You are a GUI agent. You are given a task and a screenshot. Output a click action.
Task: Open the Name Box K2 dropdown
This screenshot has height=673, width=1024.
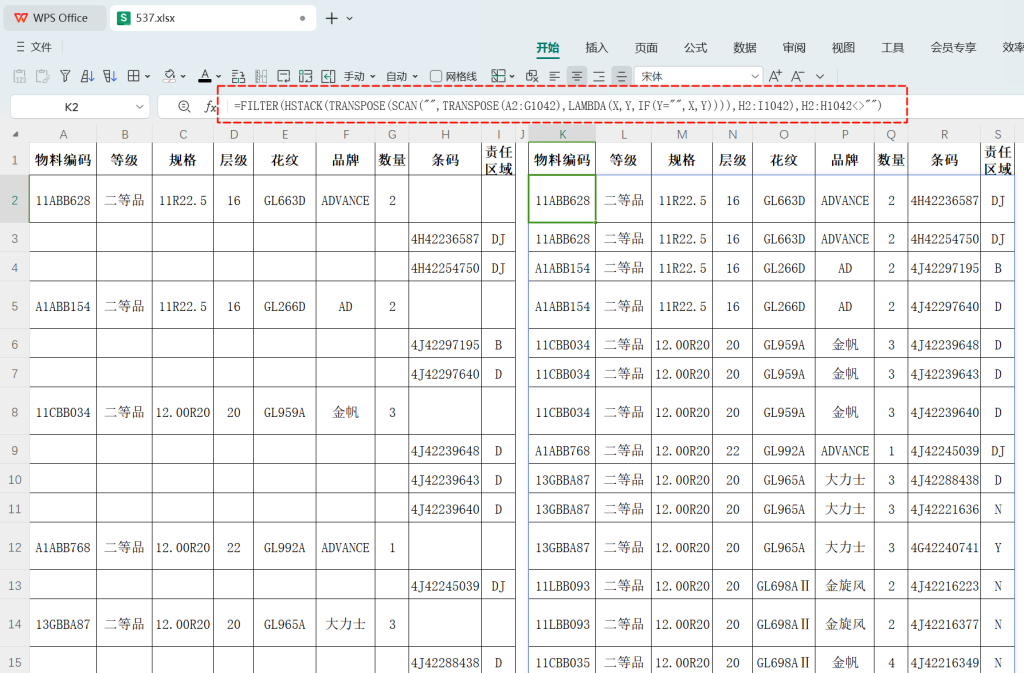[x=139, y=106]
